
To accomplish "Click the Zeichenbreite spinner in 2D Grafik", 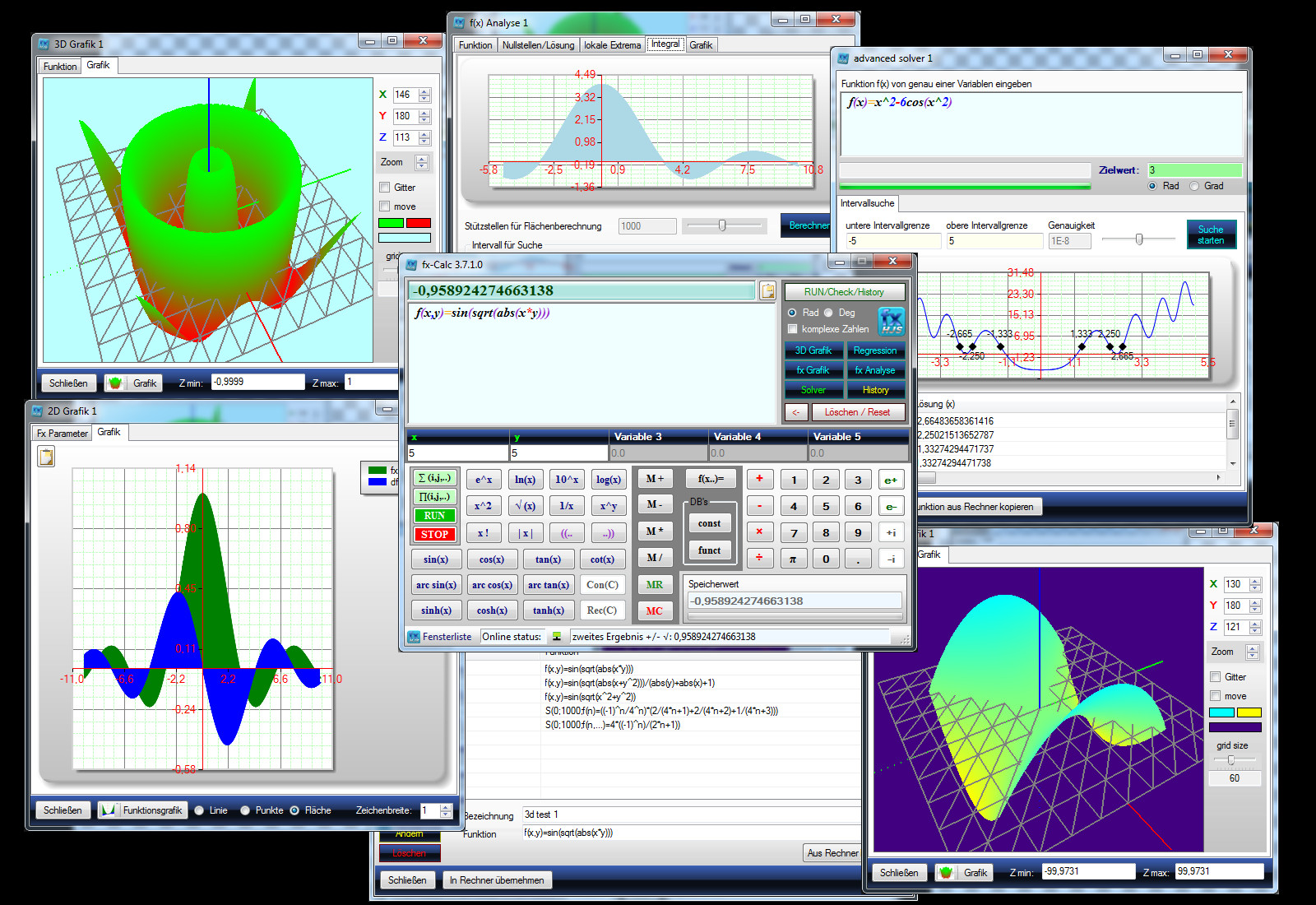I will (x=446, y=810).
